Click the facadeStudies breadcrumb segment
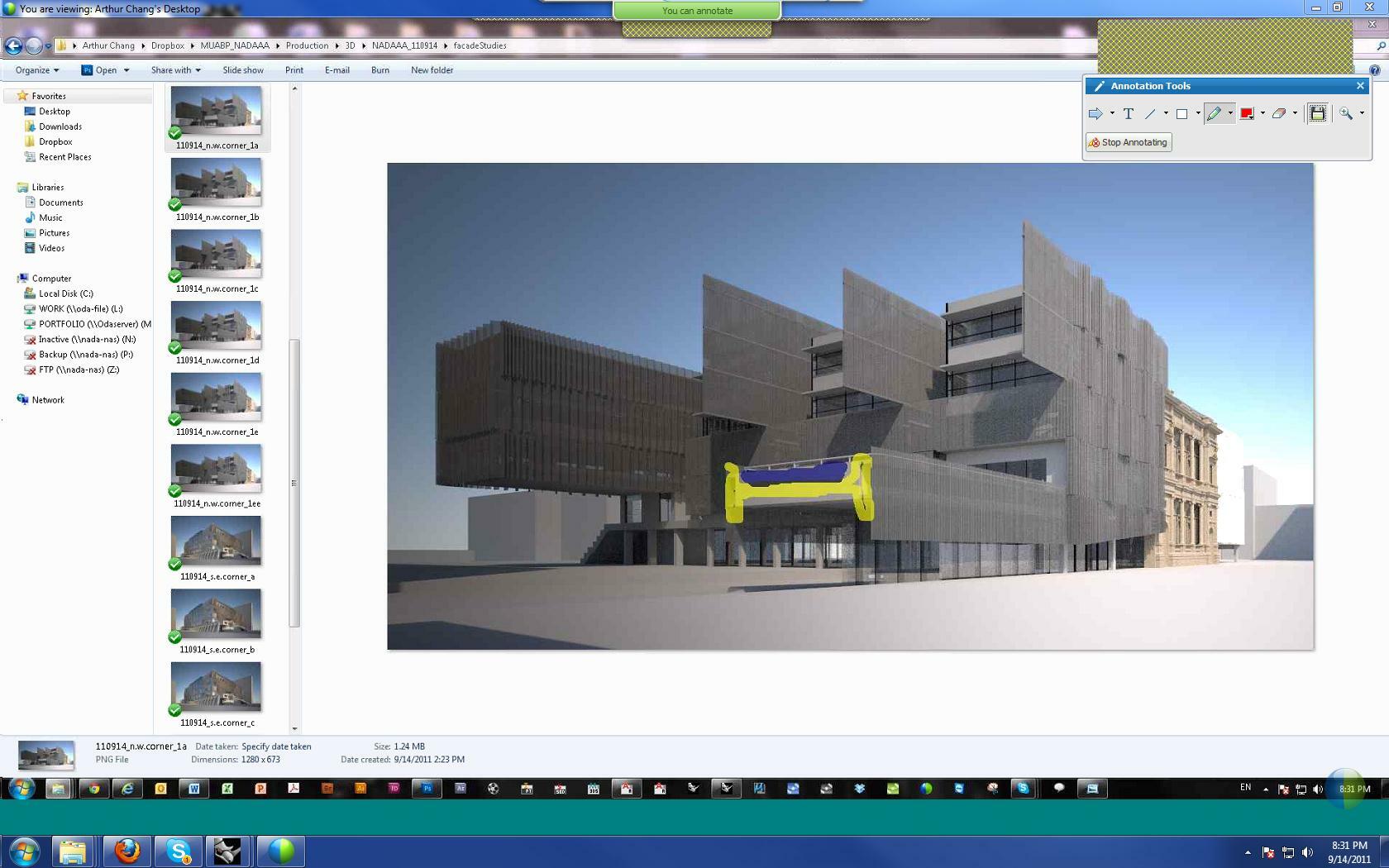Viewport: 1389px width, 868px height. [480, 45]
